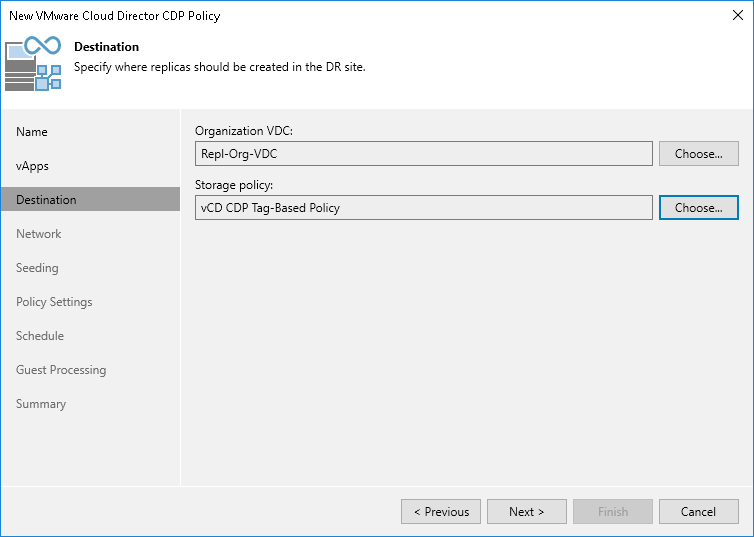
Task: Go to the Name wizard step
Action: [x=32, y=132]
